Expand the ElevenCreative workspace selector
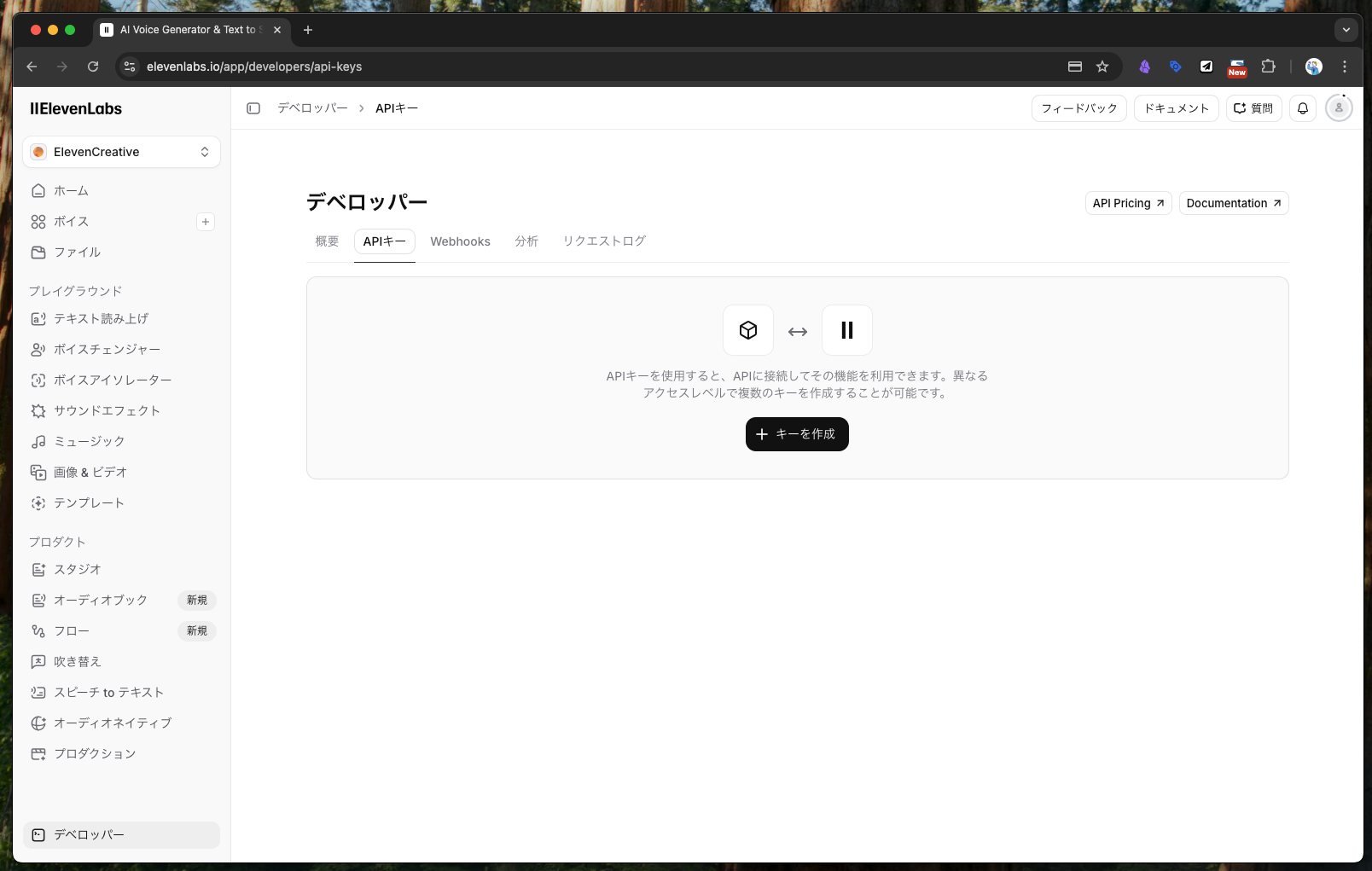This screenshot has width=1372, height=871. click(x=121, y=152)
